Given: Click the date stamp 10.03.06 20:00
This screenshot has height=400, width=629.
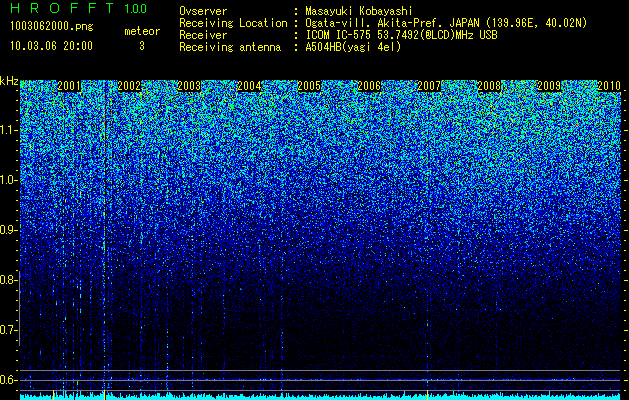Looking at the screenshot, I should [x=51, y=46].
